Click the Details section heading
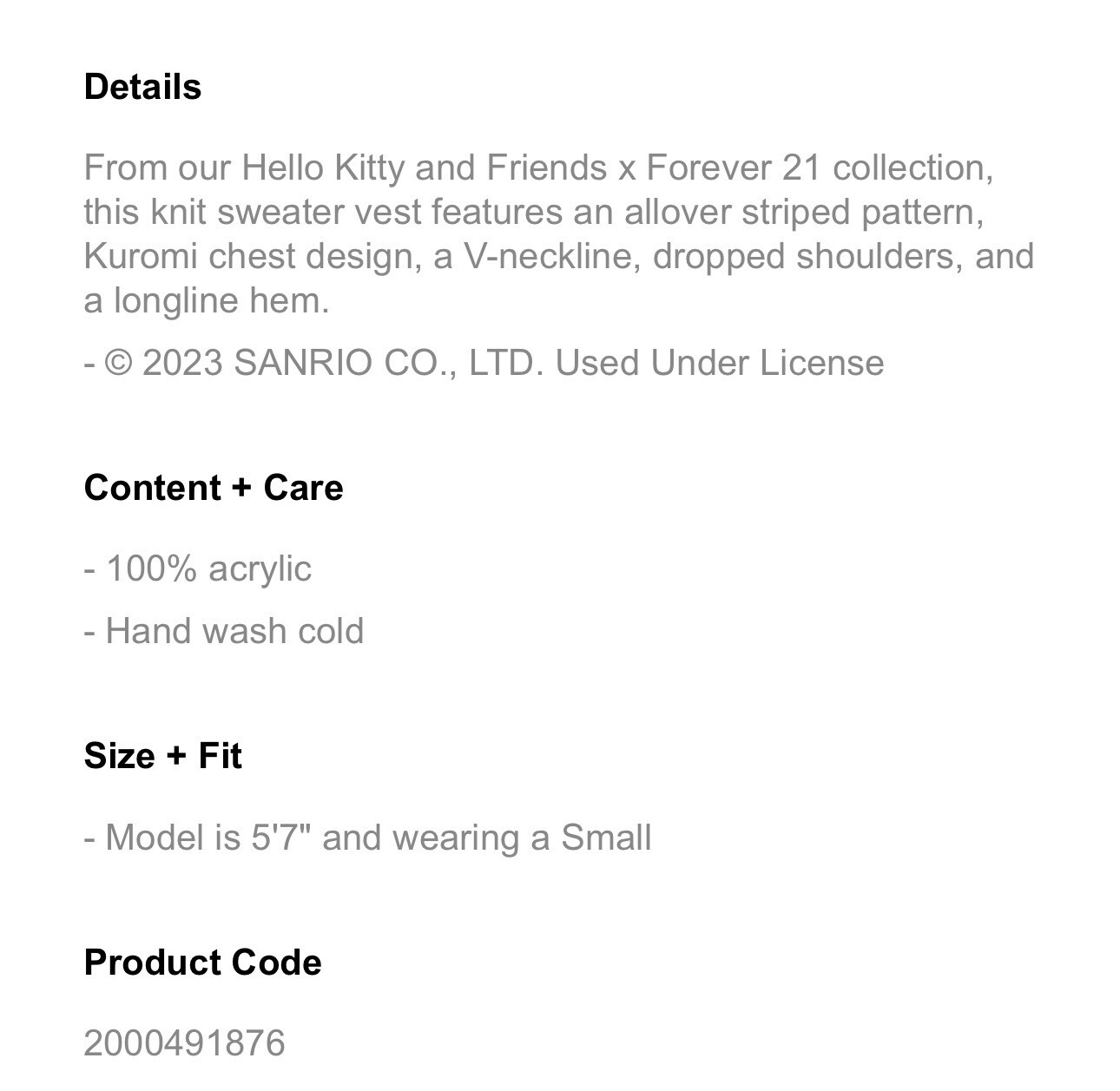 142,87
